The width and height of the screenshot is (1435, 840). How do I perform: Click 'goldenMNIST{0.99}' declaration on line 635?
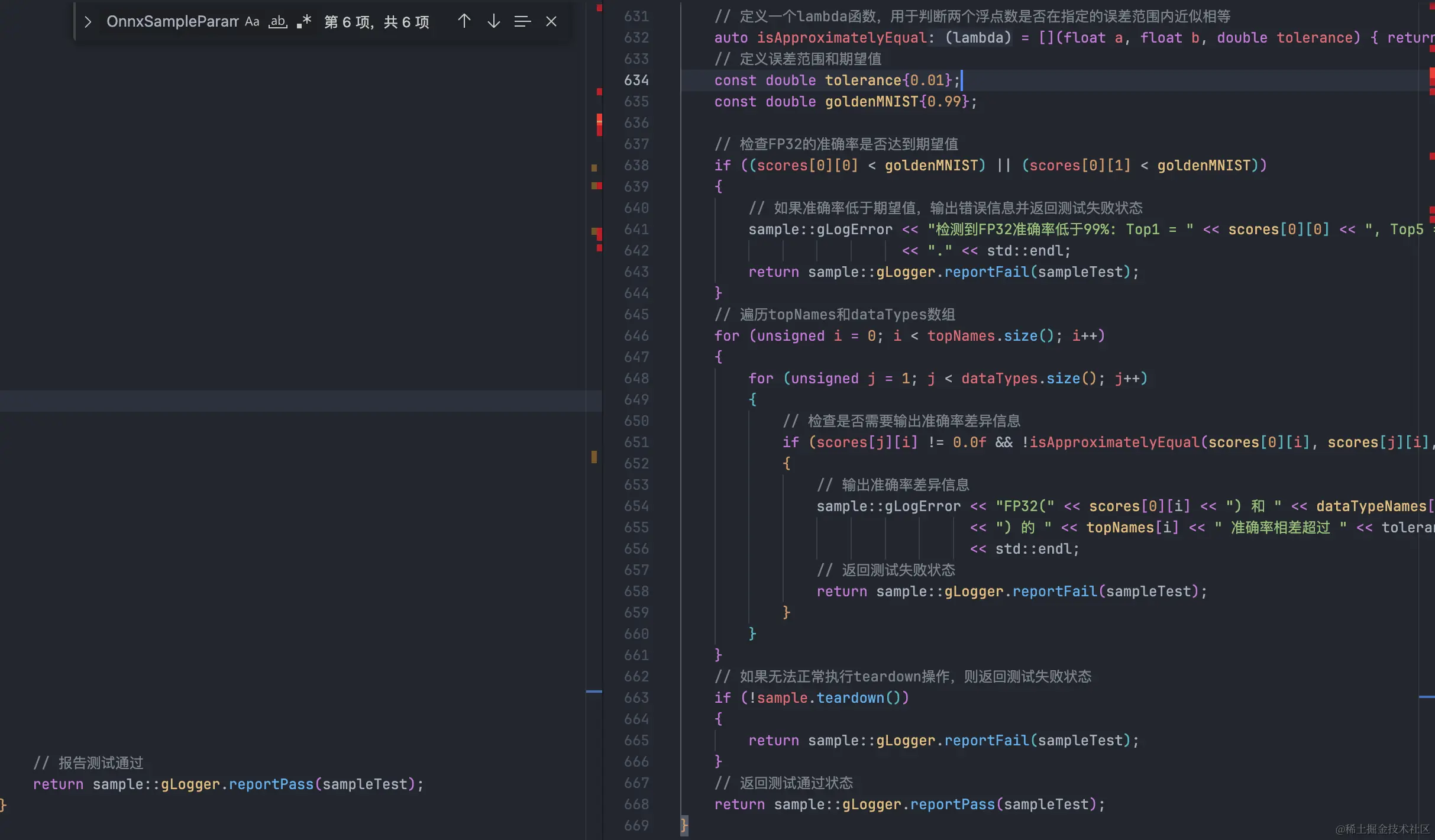point(897,101)
